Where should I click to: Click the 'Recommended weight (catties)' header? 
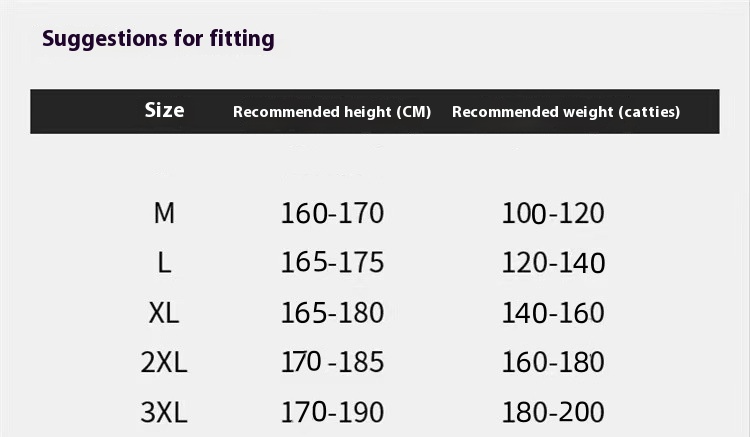[566, 112]
